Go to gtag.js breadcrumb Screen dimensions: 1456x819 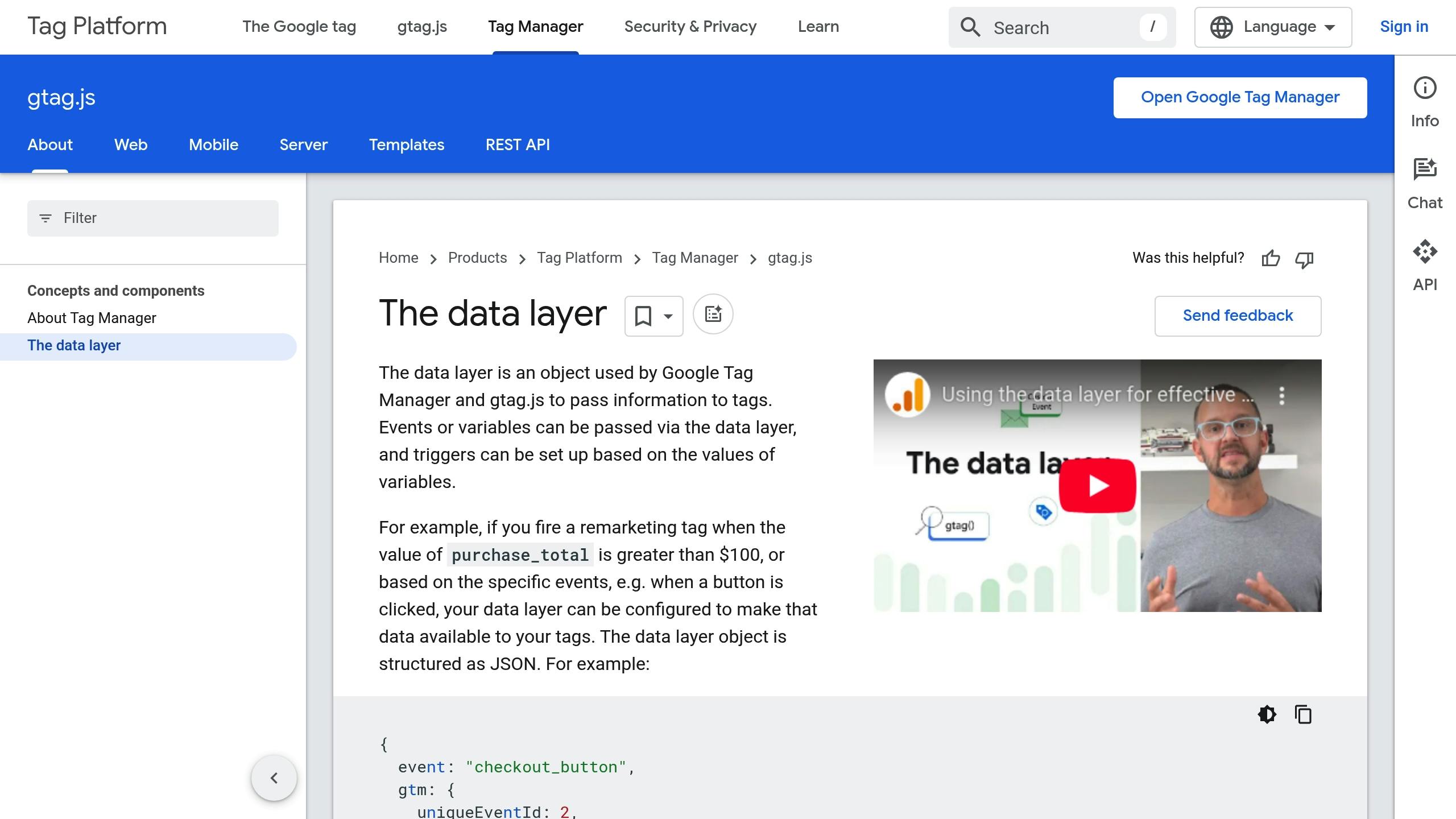[x=790, y=258]
